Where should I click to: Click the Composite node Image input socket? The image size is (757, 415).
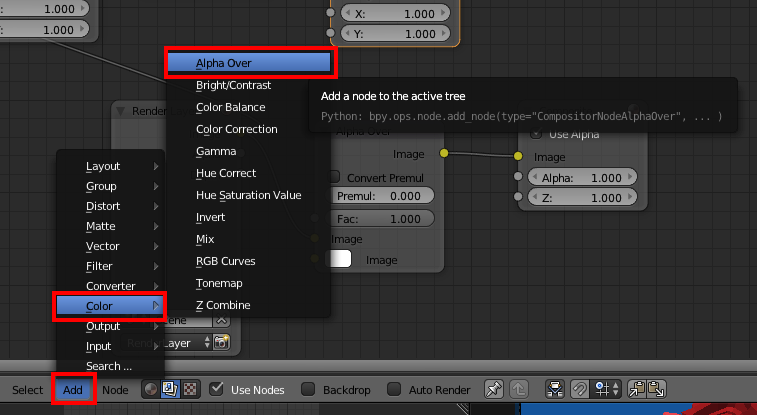(x=518, y=156)
